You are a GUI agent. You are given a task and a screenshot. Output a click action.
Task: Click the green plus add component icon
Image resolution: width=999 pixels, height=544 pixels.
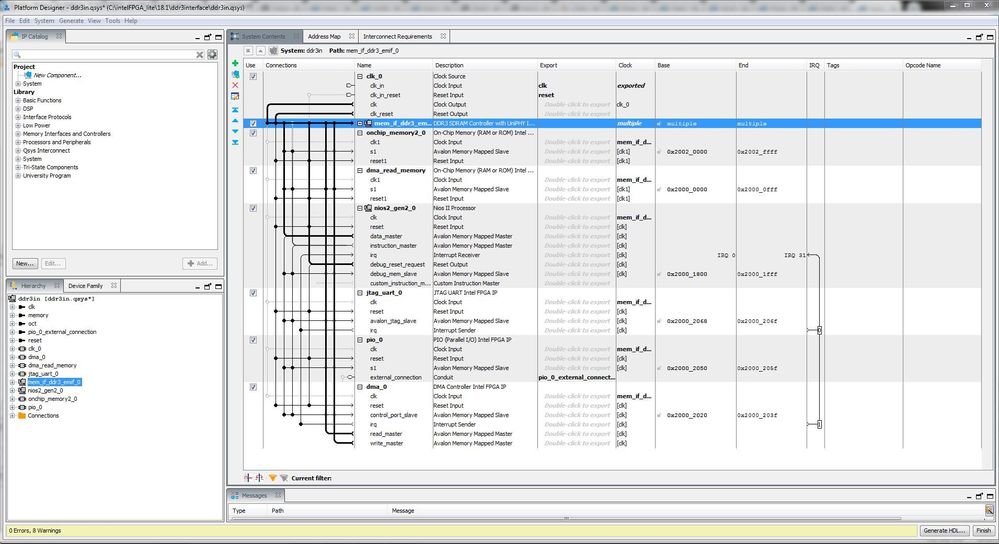pyautogui.click(x=235, y=63)
